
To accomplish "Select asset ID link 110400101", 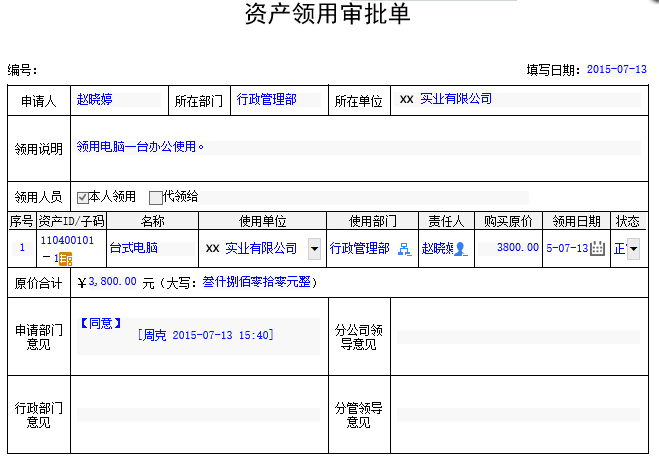I will coord(67,240).
